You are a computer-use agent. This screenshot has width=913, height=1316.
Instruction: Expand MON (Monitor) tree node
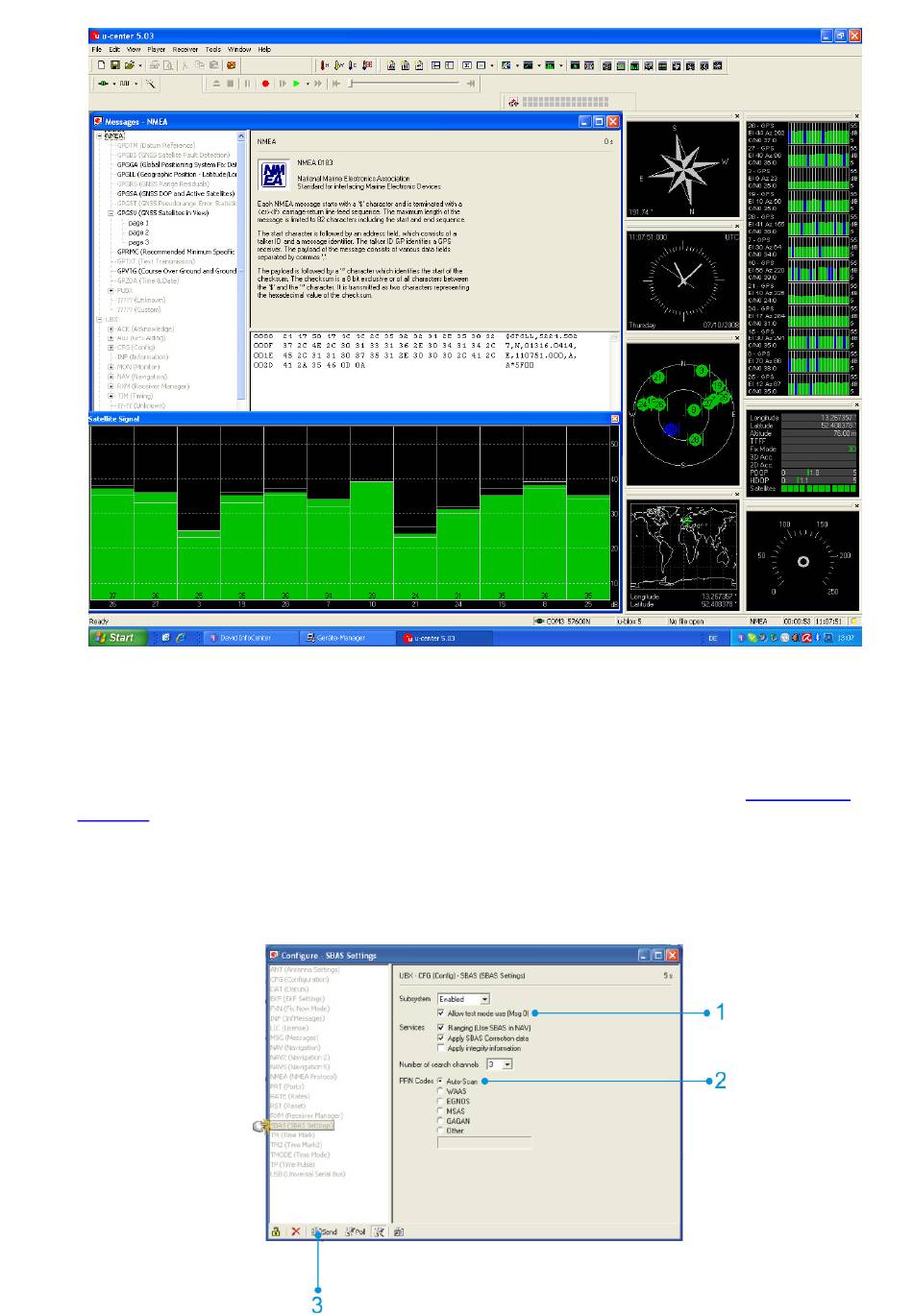pos(111,367)
